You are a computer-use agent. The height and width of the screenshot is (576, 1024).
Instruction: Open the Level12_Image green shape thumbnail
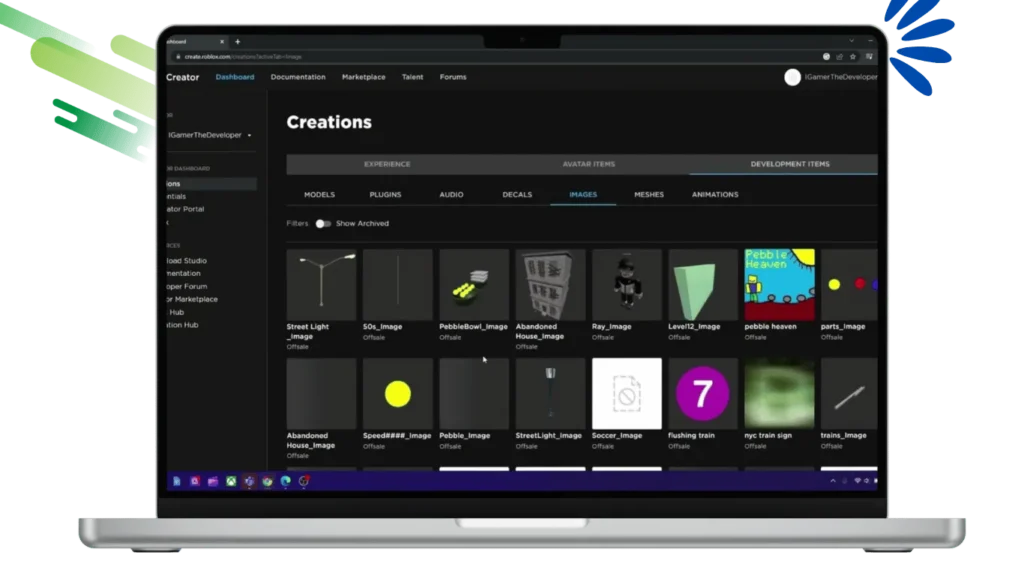click(703, 285)
